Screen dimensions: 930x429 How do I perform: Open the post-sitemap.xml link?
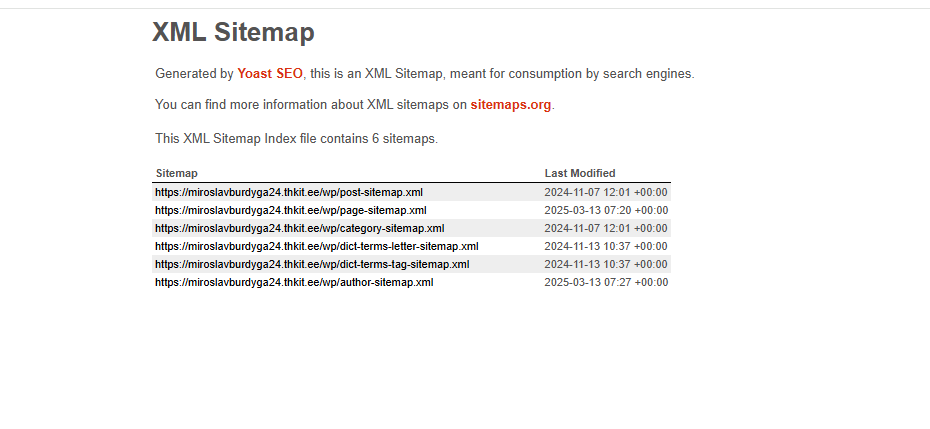(289, 192)
